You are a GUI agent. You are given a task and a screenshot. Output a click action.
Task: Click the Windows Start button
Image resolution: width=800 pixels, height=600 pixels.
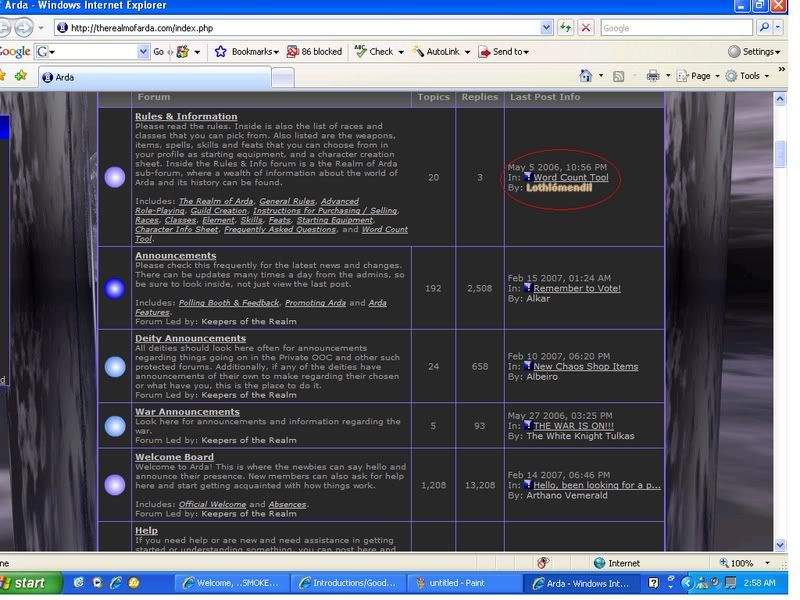point(30,583)
